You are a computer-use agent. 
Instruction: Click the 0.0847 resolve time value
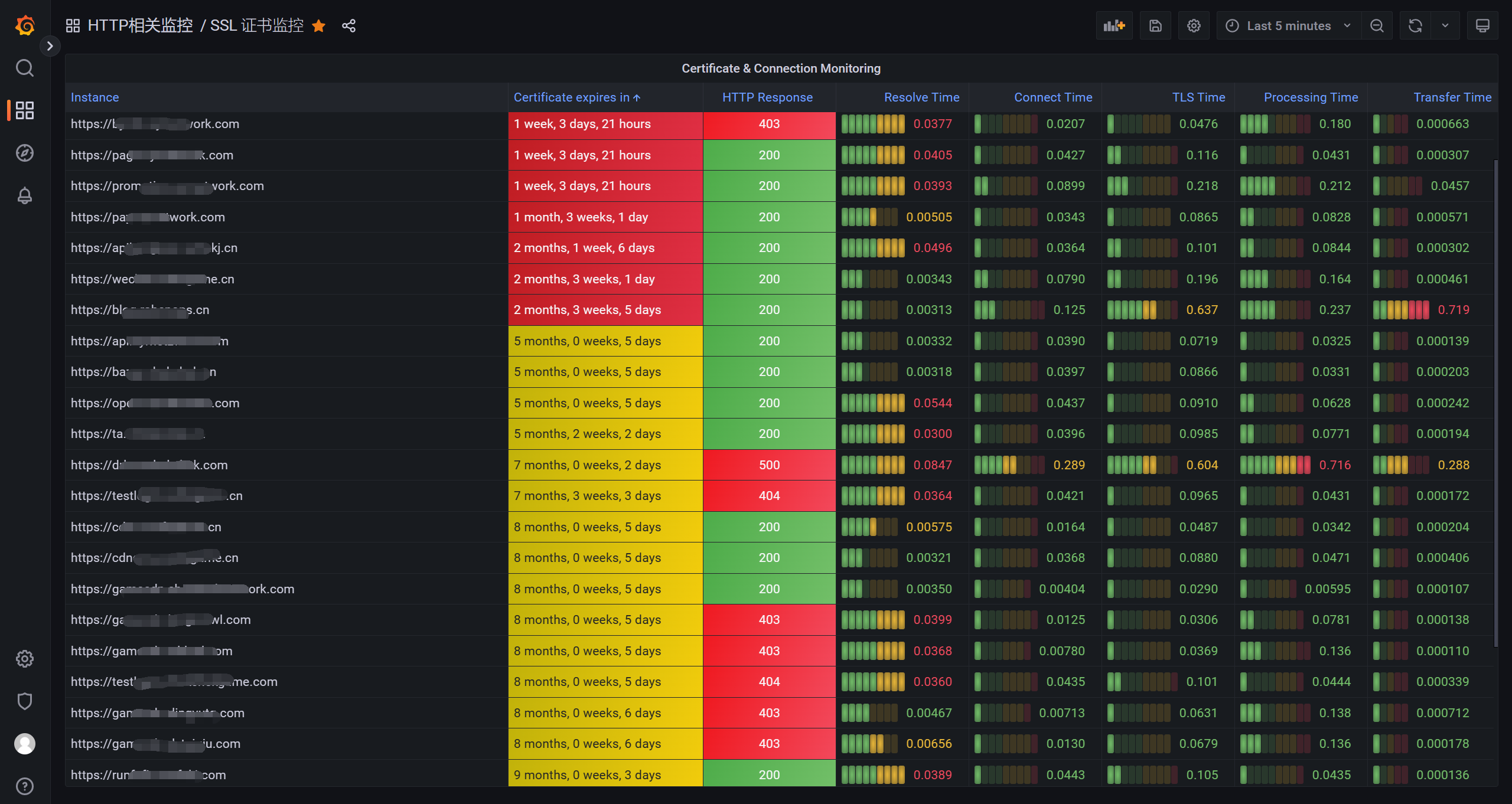pyautogui.click(x=933, y=465)
